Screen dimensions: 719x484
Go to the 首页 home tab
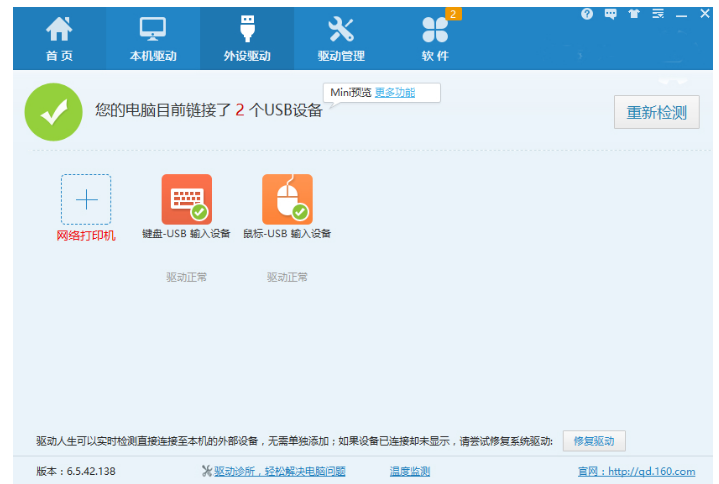[x=59, y=38]
